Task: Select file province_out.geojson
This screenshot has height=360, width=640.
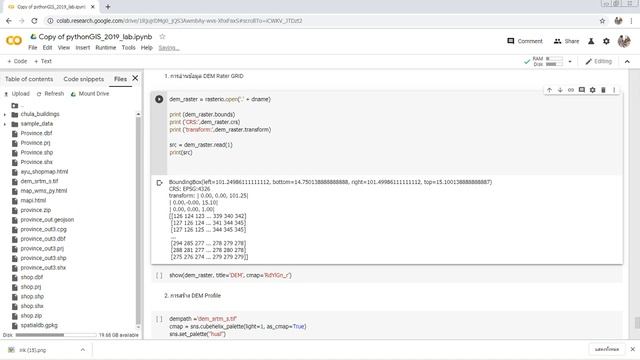Action: tap(47, 220)
